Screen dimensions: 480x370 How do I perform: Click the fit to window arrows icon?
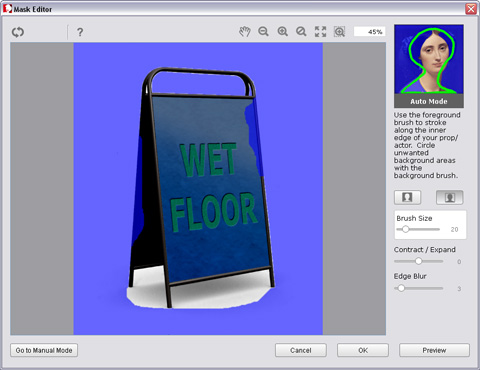point(320,32)
